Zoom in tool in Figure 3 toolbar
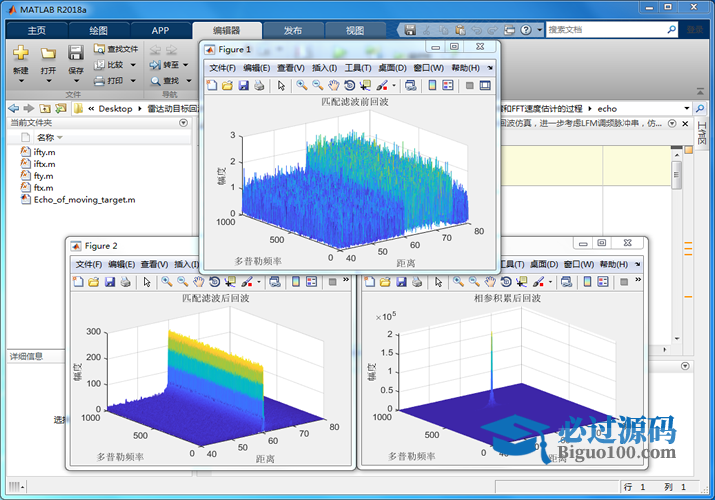 tap(458, 282)
